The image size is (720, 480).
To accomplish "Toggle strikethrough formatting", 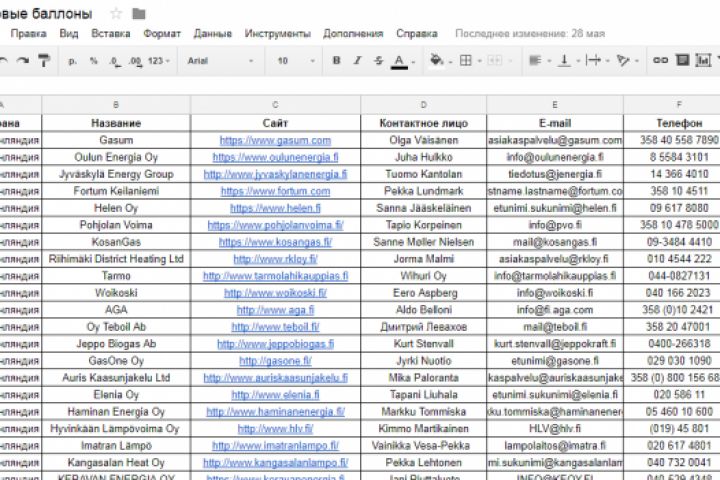I will point(378,60).
